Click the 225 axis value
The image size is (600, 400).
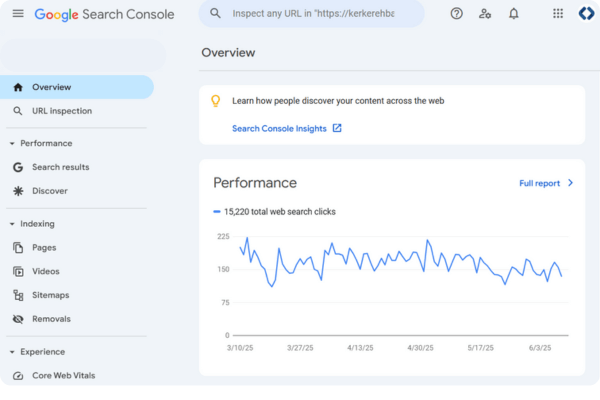pyautogui.click(x=223, y=237)
